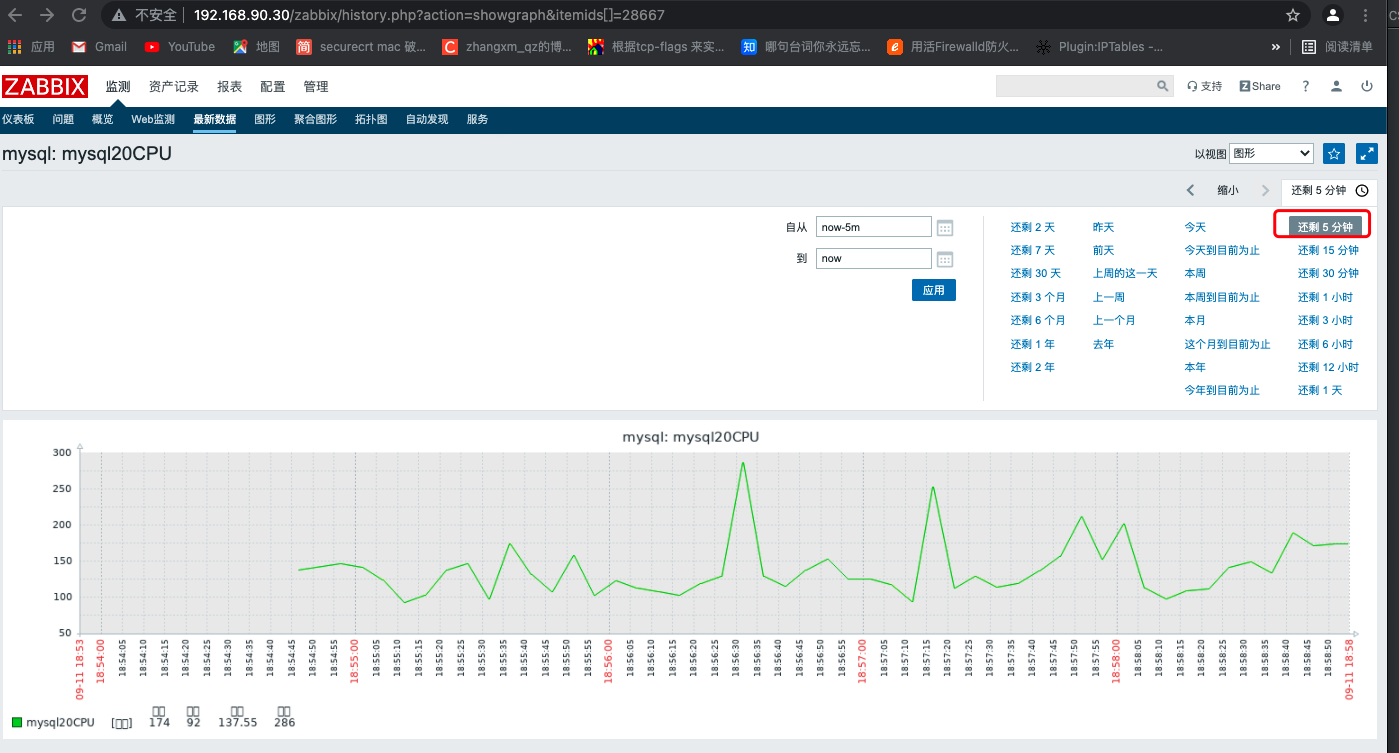Open the help question mark icon
Image resolution: width=1399 pixels, height=753 pixels.
point(1305,86)
